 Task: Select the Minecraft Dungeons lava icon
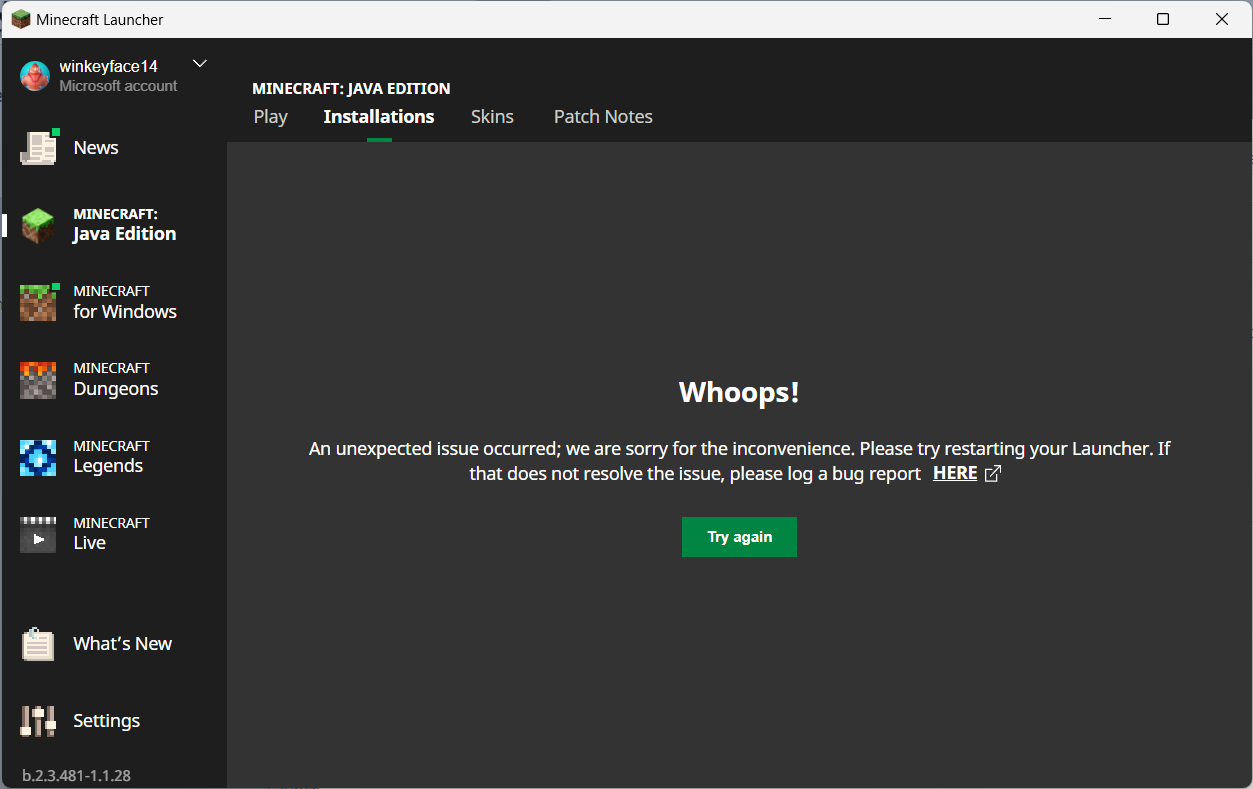[39, 380]
